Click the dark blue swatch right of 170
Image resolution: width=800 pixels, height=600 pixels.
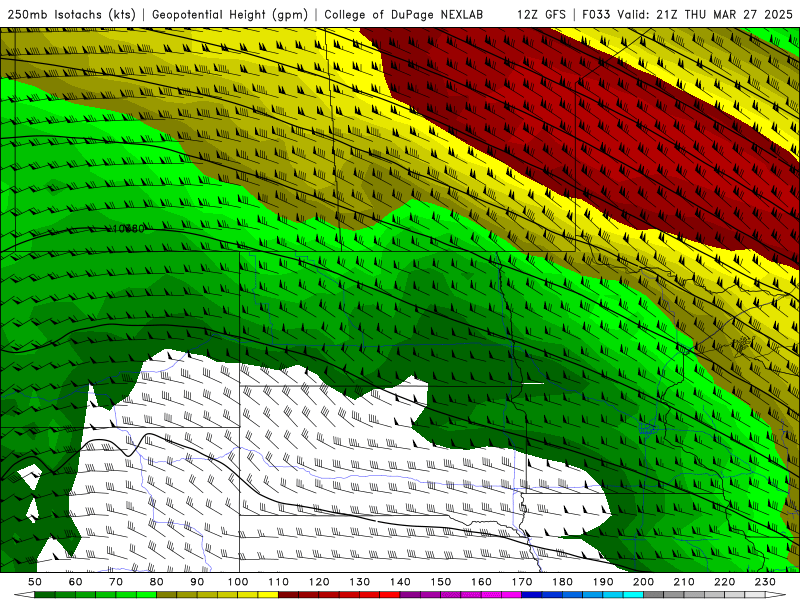[532, 594]
